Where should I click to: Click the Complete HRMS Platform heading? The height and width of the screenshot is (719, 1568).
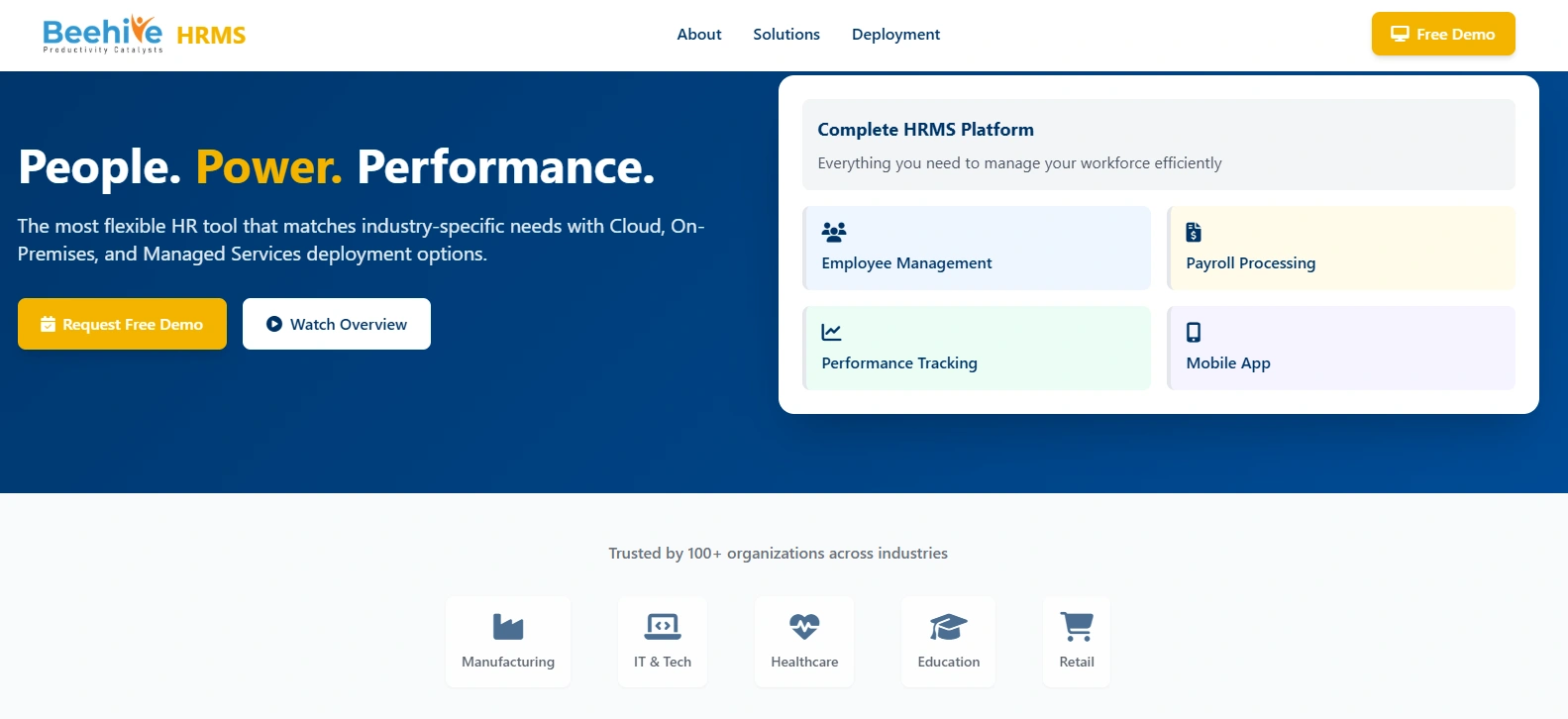click(925, 130)
